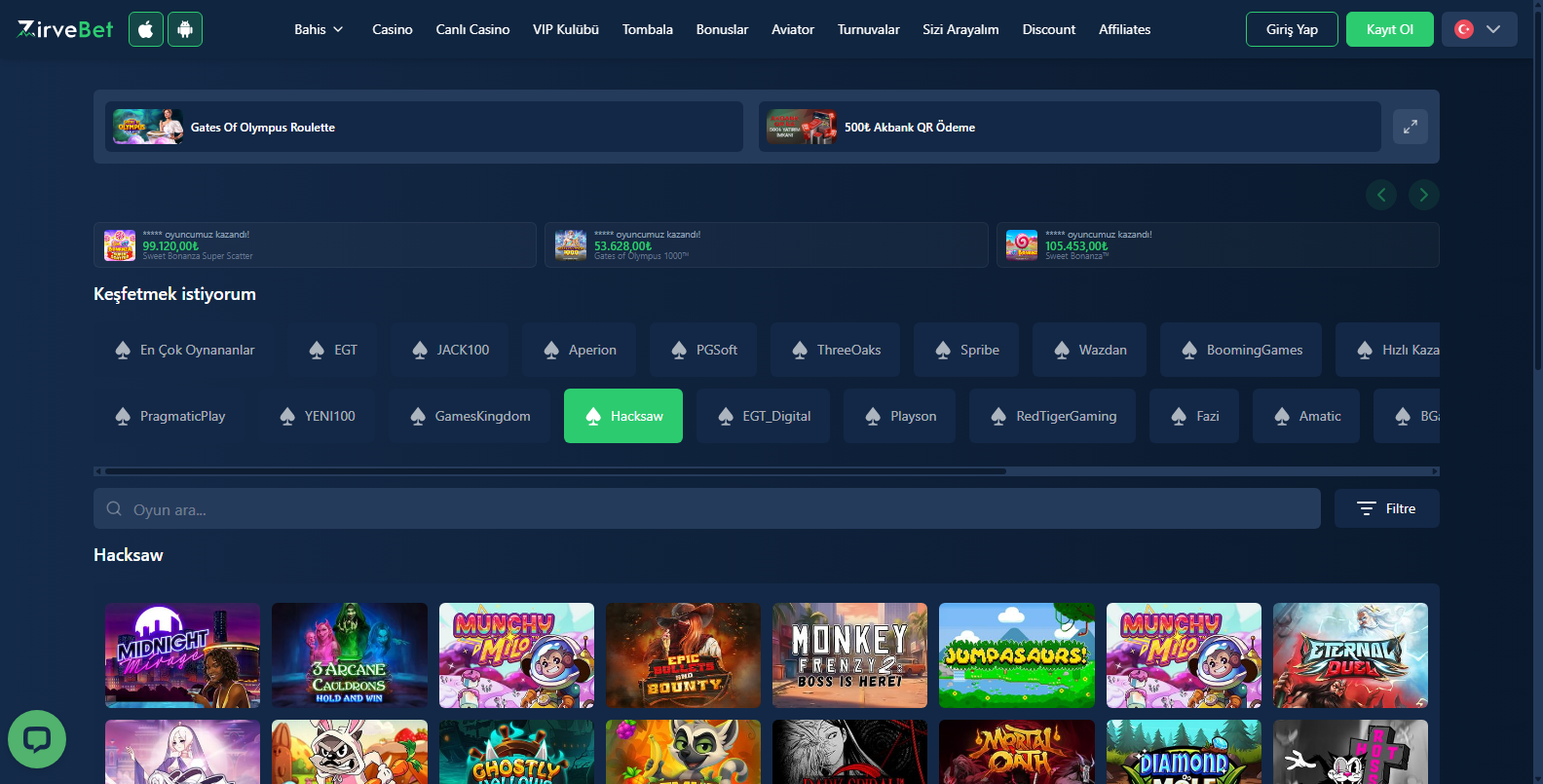Open the Jumpasaurs game thumbnail
This screenshot has width=1543, height=784.
[1017, 655]
